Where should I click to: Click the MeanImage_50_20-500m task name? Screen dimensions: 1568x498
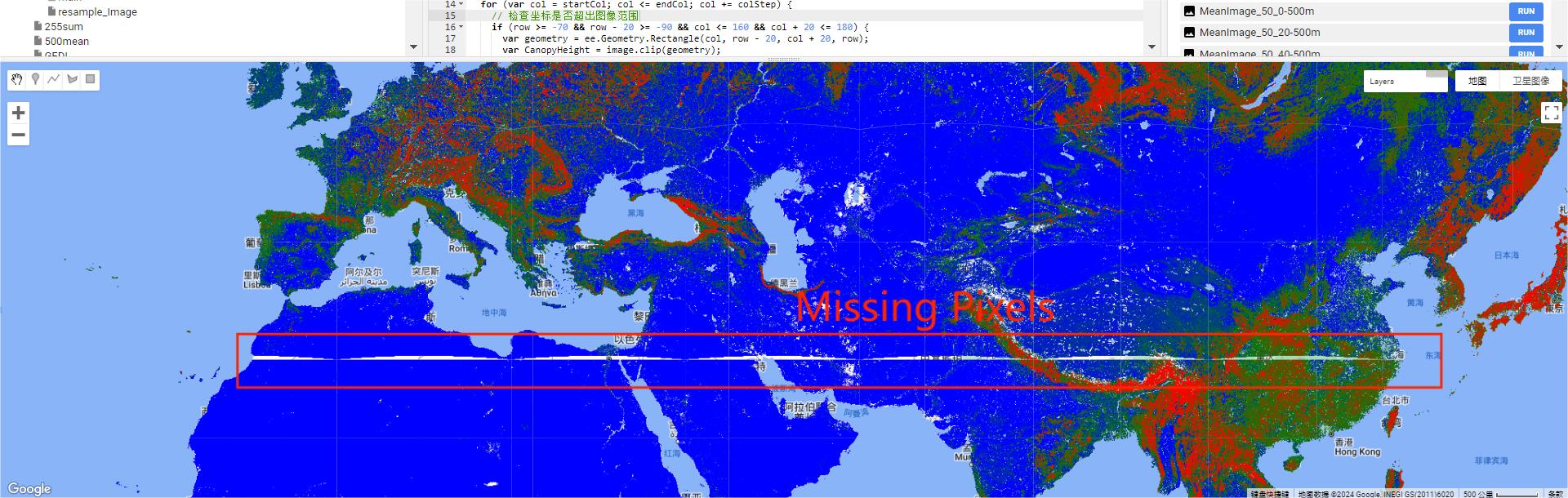pos(1260,33)
